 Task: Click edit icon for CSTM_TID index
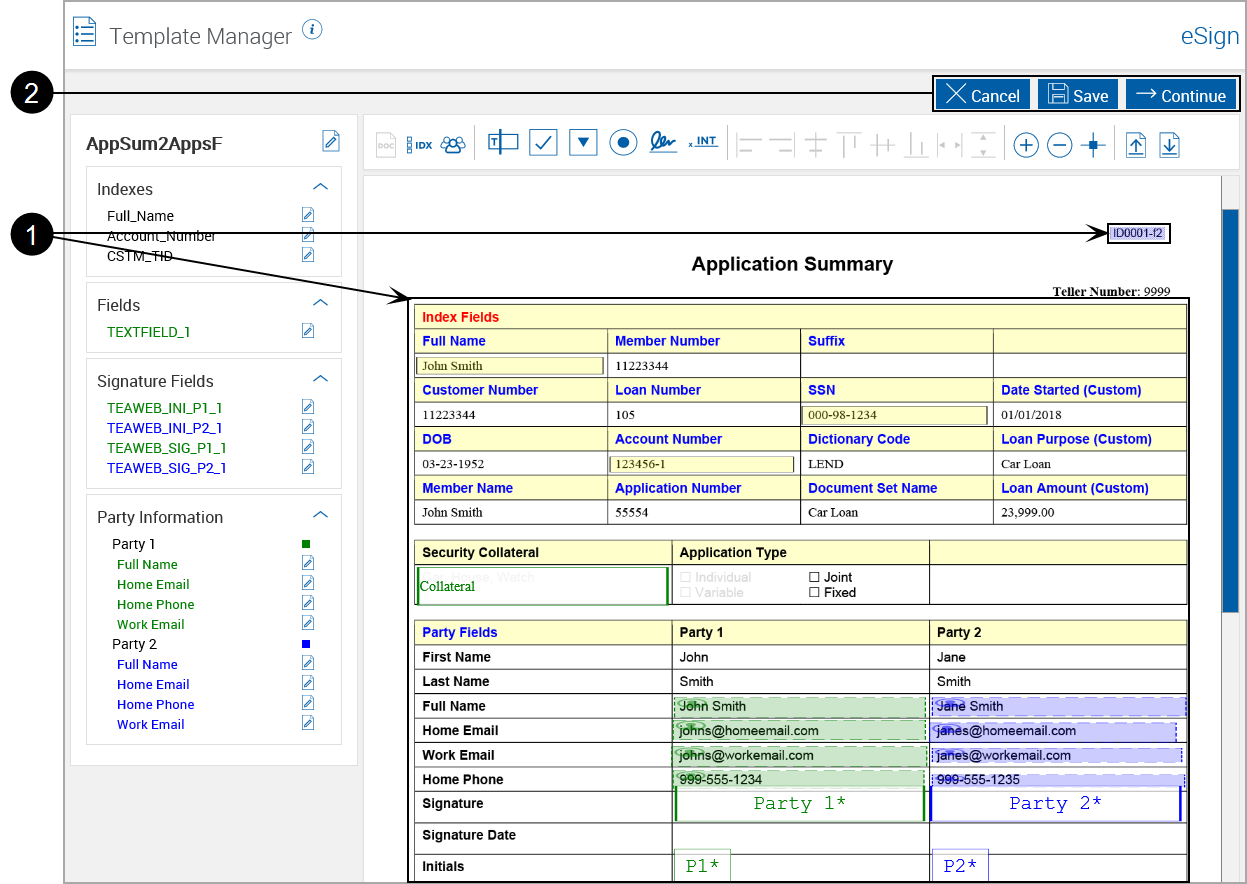click(308, 255)
